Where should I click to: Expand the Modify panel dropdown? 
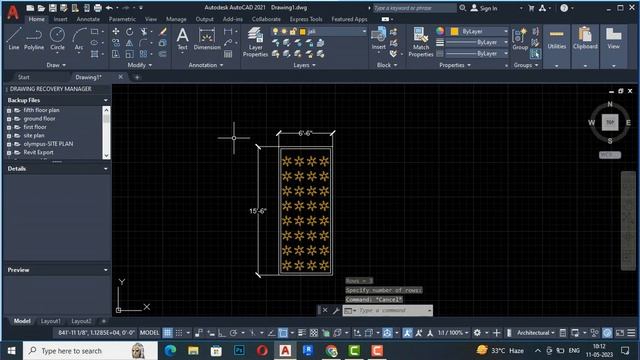140,65
